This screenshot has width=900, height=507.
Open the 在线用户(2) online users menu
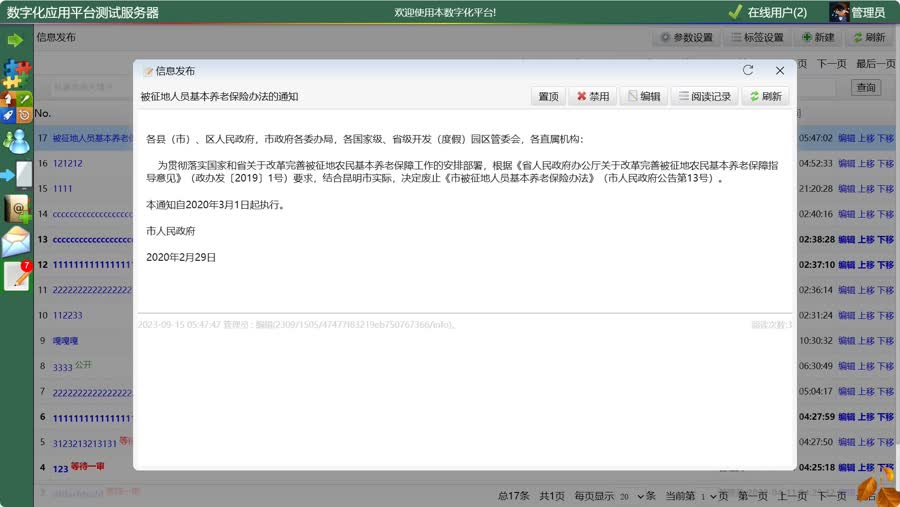click(767, 12)
